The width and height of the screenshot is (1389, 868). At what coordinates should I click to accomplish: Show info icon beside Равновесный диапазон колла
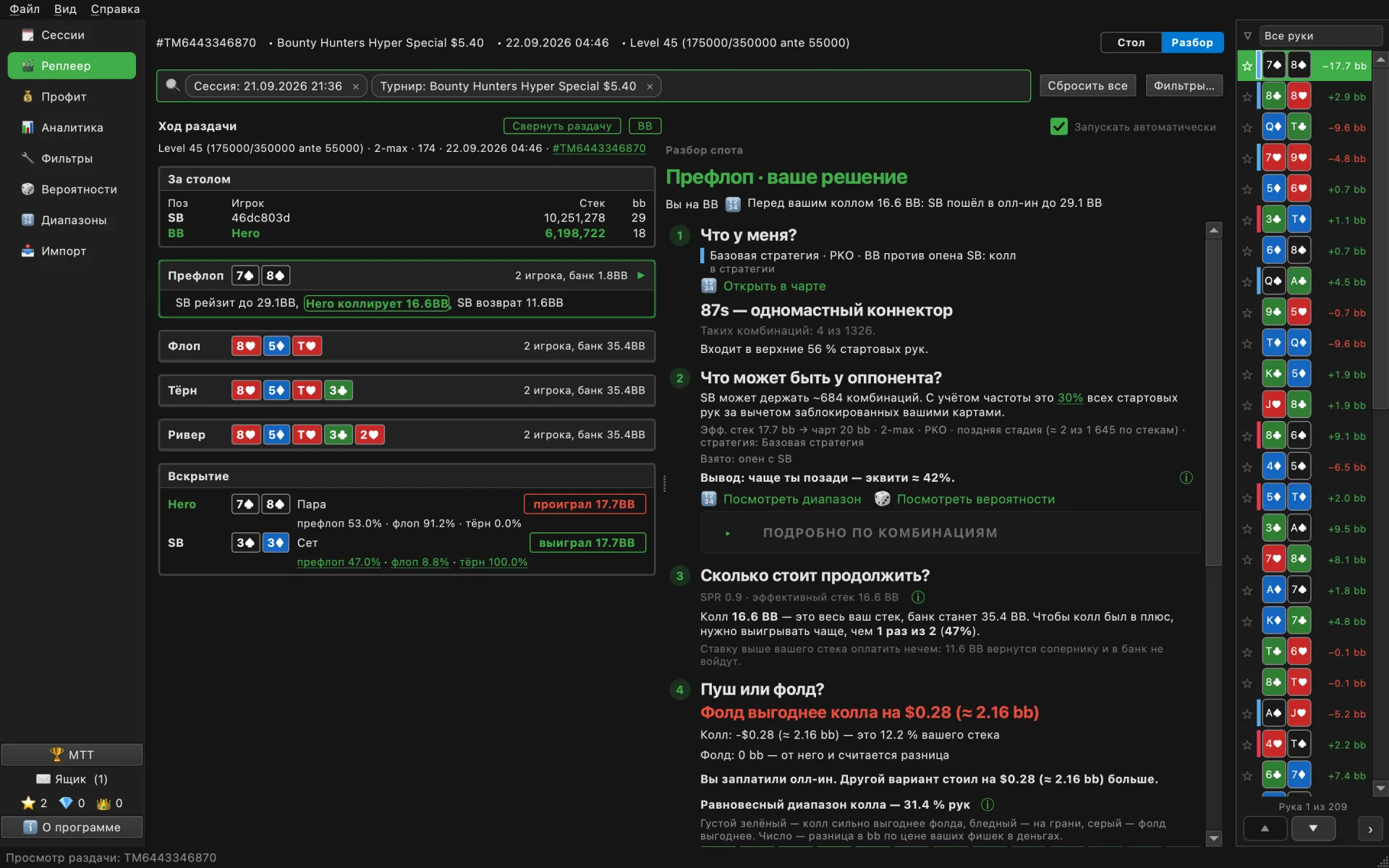987,805
